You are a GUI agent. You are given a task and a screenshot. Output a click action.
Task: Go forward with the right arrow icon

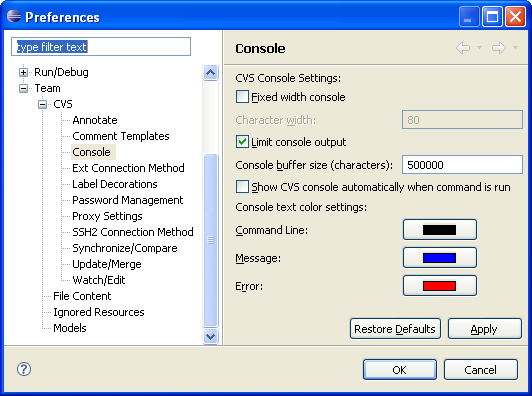tap(499, 48)
